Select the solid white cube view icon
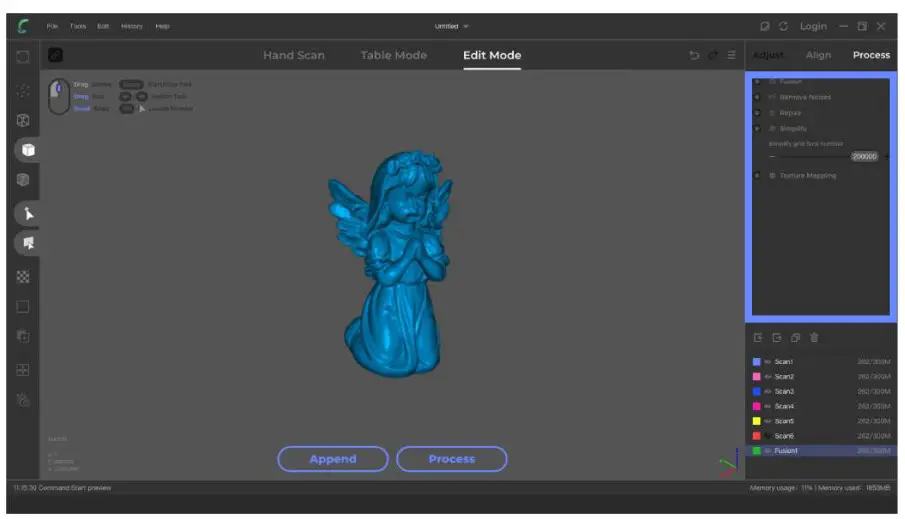This screenshot has width=905, height=519. 28,150
